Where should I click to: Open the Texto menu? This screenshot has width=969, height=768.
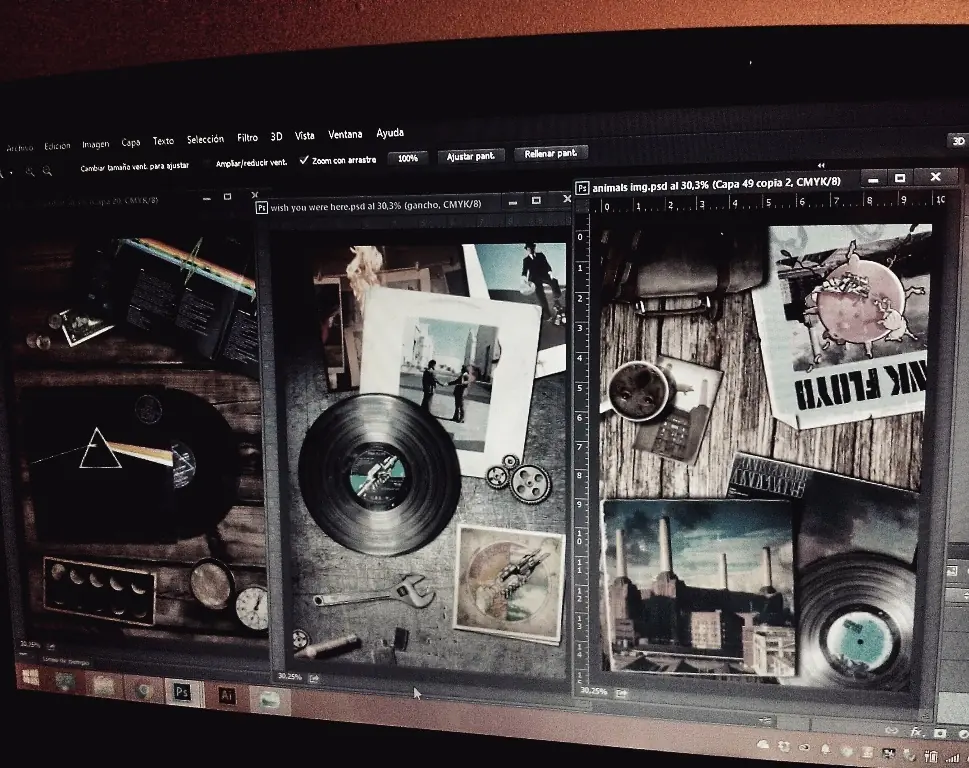coord(163,141)
